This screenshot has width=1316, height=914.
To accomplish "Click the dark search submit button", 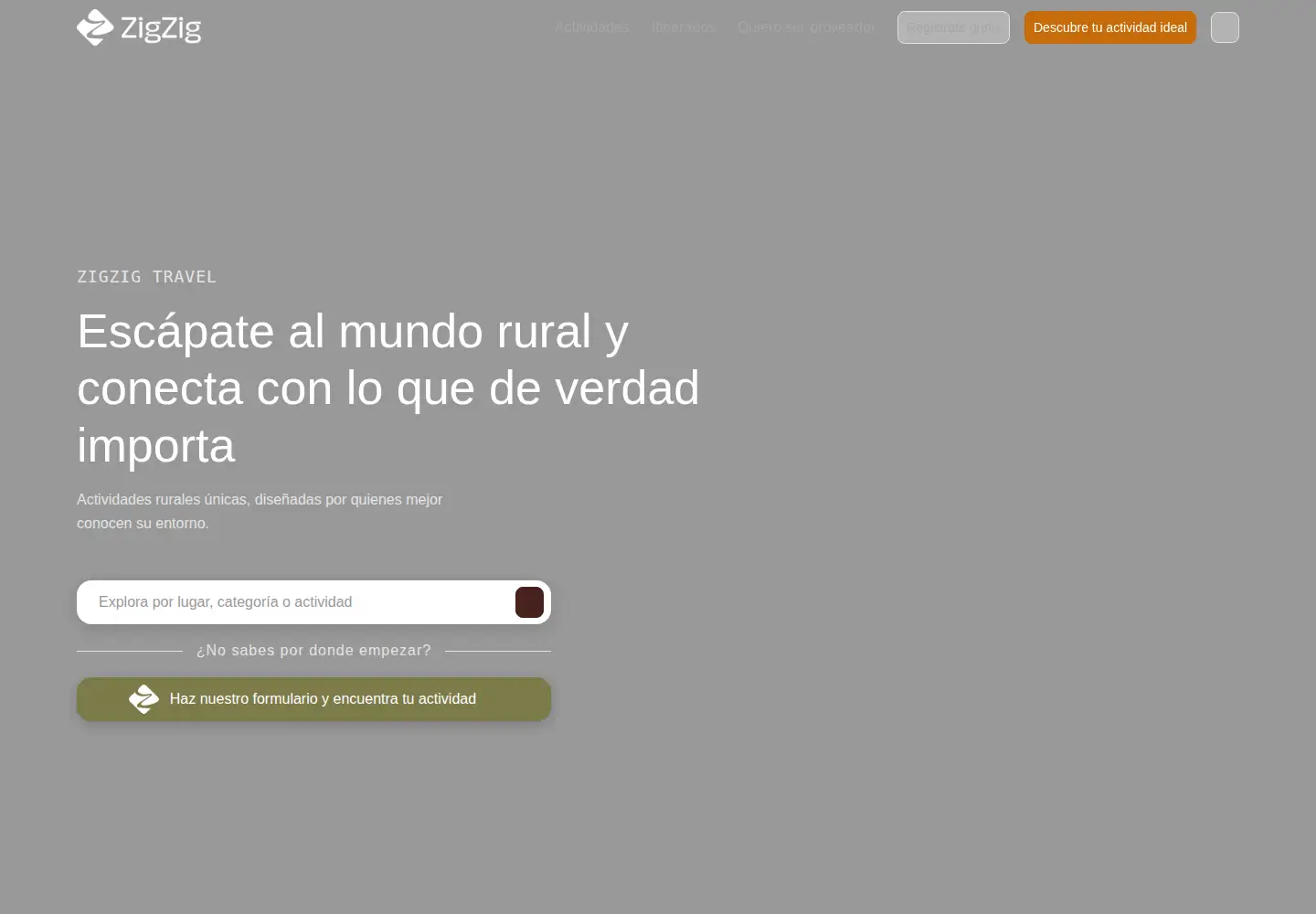I will click(530, 602).
